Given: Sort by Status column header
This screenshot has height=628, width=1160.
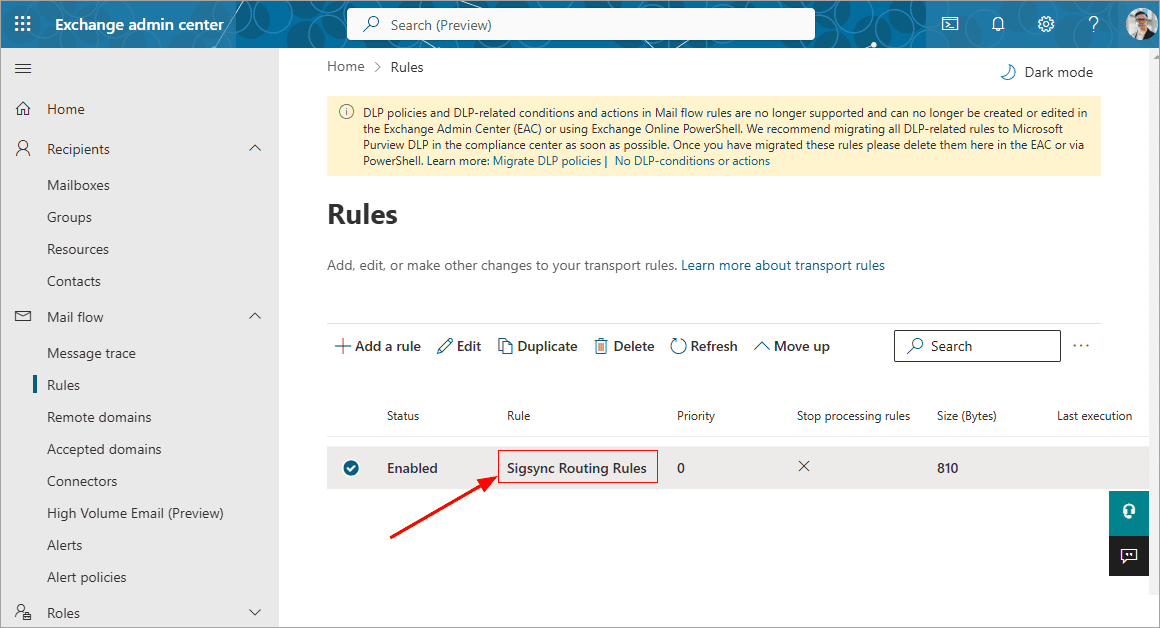Looking at the screenshot, I should coord(403,416).
